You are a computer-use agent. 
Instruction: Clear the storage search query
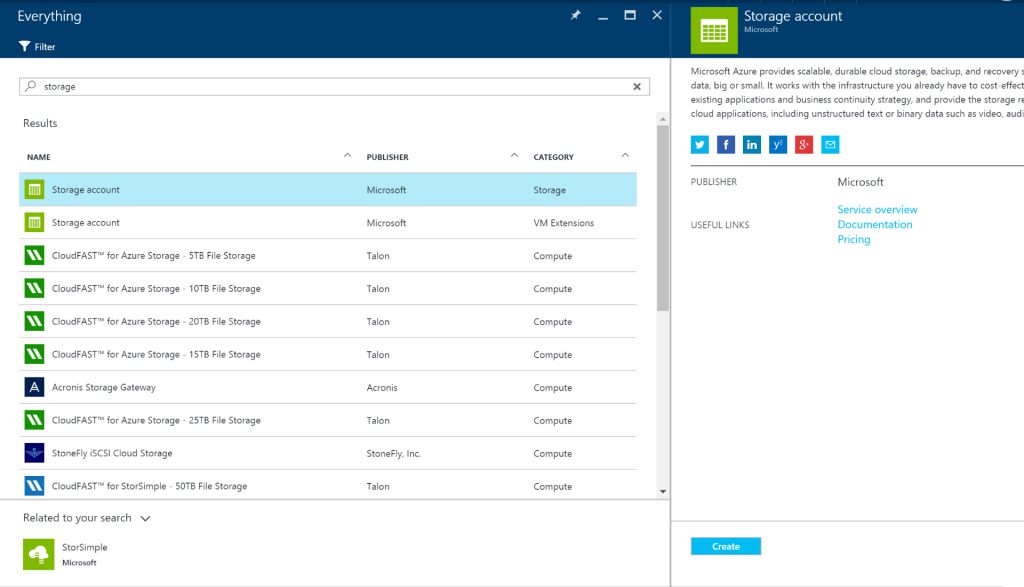point(637,86)
